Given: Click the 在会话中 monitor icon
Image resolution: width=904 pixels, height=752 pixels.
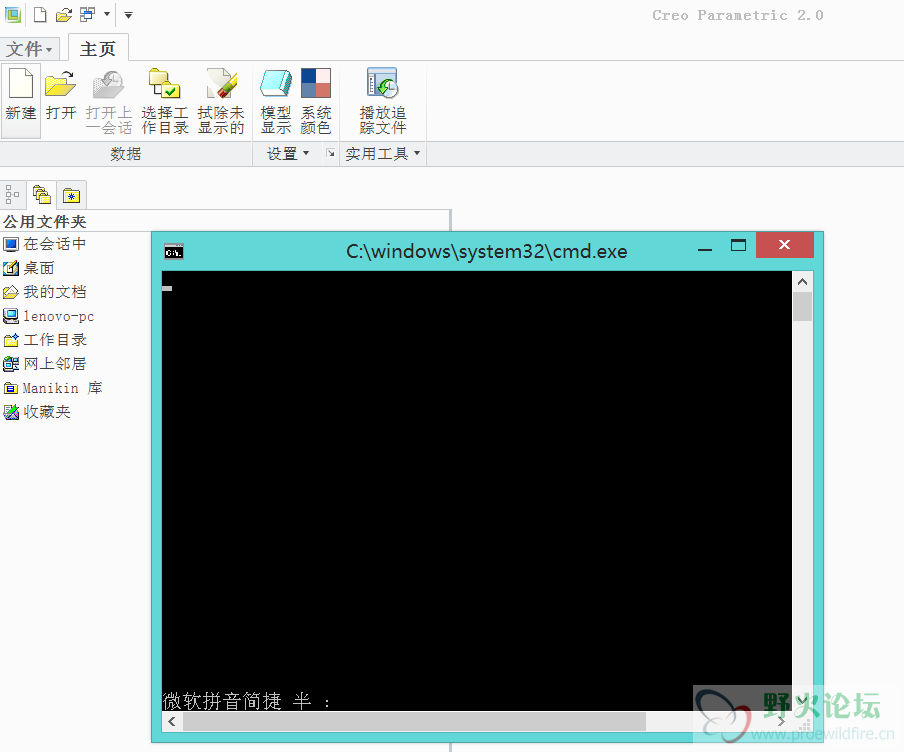Looking at the screenshot, I should pyautogui.click(x=11, y=245).
